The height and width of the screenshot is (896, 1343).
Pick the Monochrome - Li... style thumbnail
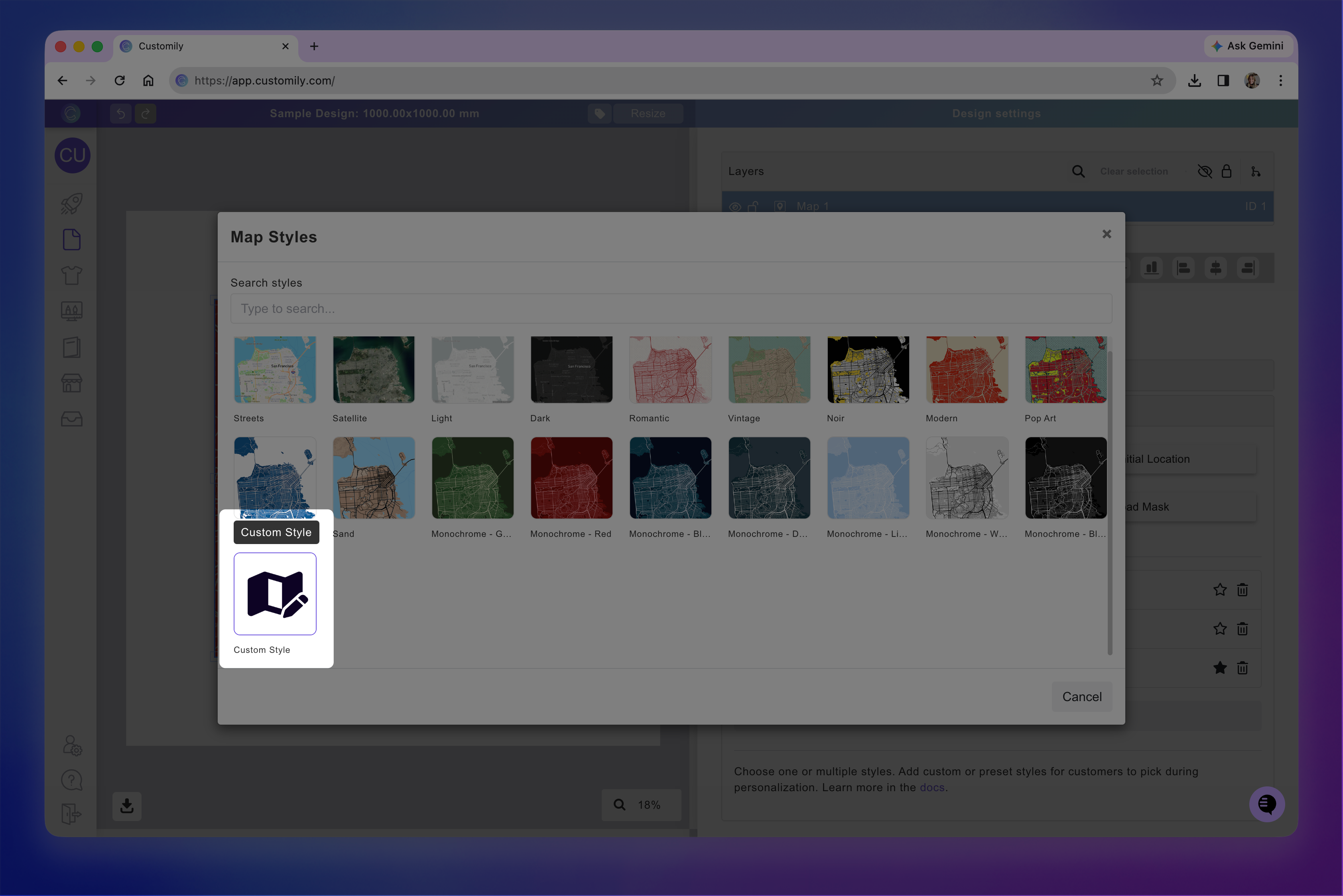[868, 478]
